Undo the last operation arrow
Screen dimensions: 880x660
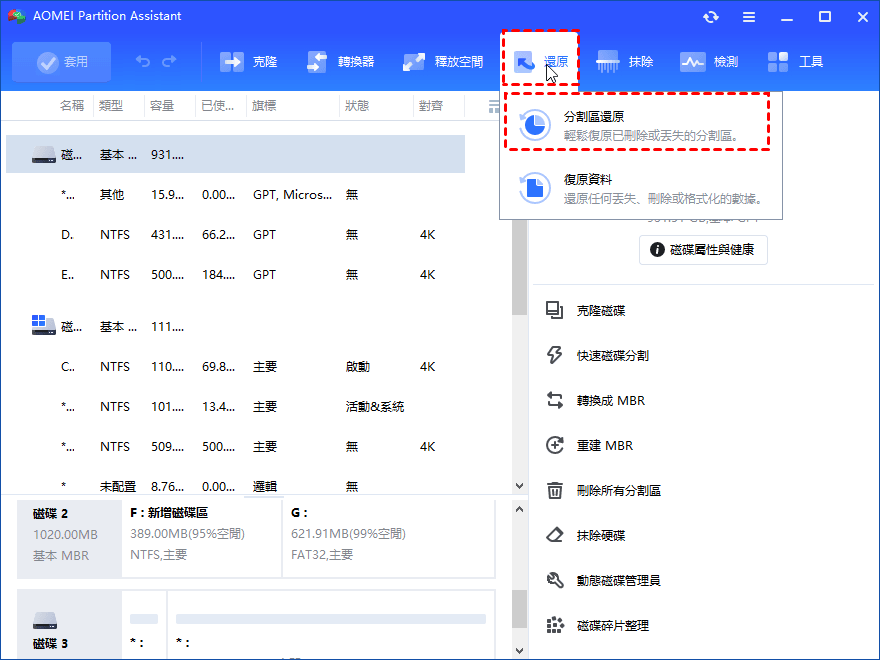tap(143, 61)
